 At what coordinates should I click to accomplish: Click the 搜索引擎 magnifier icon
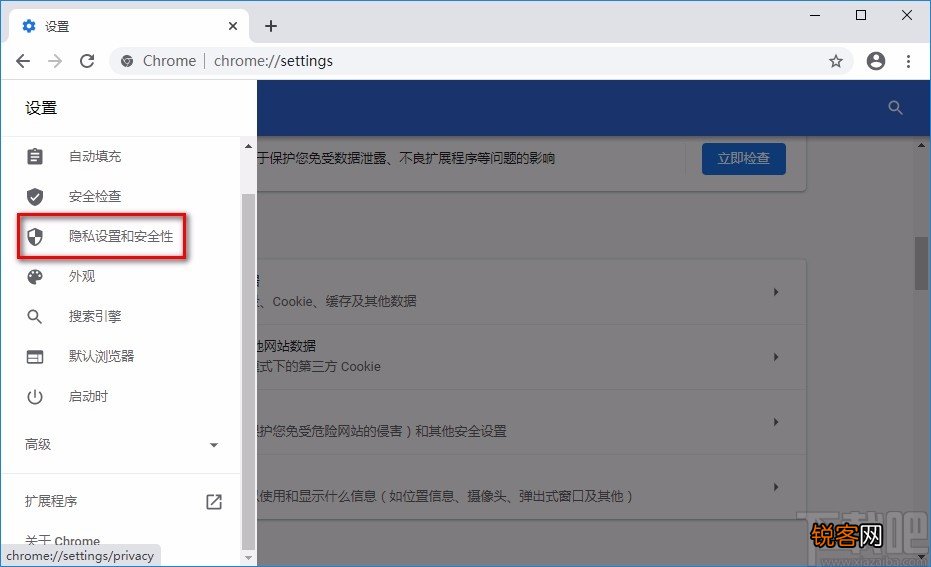pyautogui.click(x=35, y=316)
